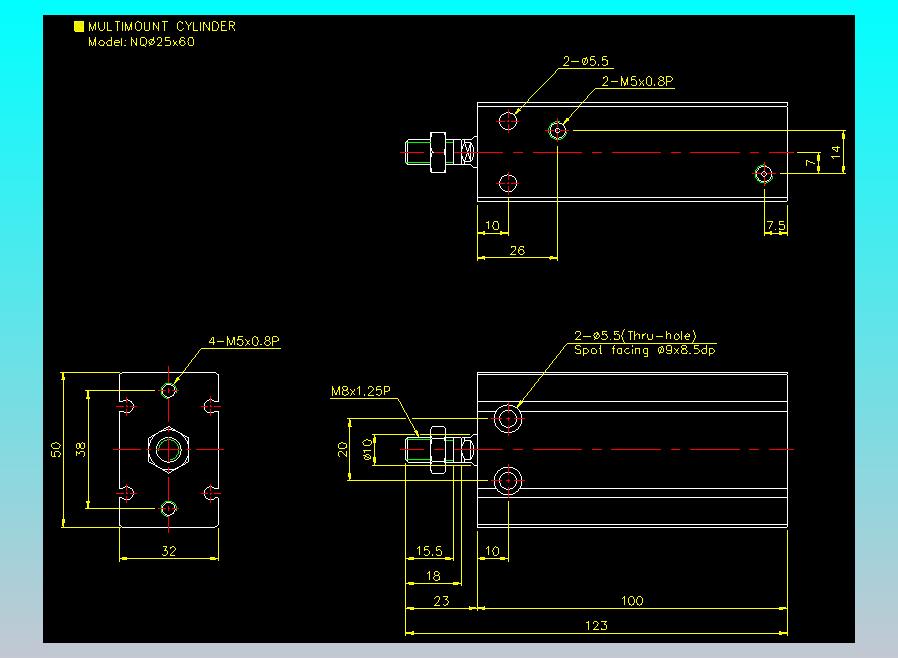The width and height of the screenshot is (898, 658).
Task: Click the MULTIMOUNT CYLINDER title text
Action: tap(162, 26)
